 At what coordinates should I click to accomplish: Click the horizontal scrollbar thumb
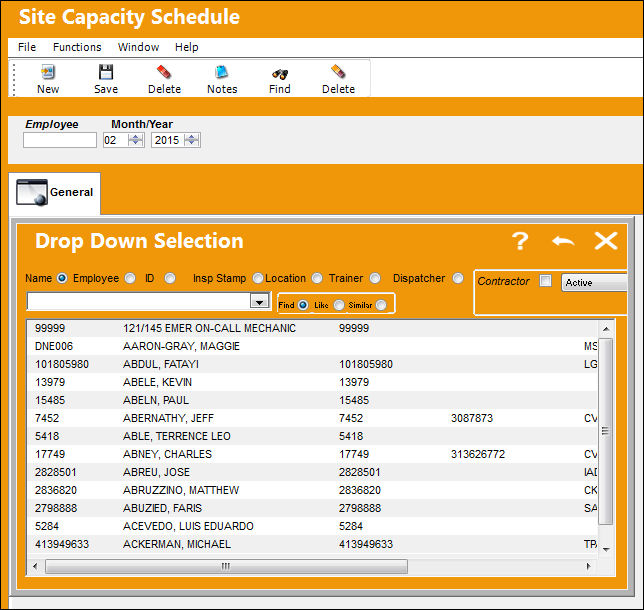(226, 566)
